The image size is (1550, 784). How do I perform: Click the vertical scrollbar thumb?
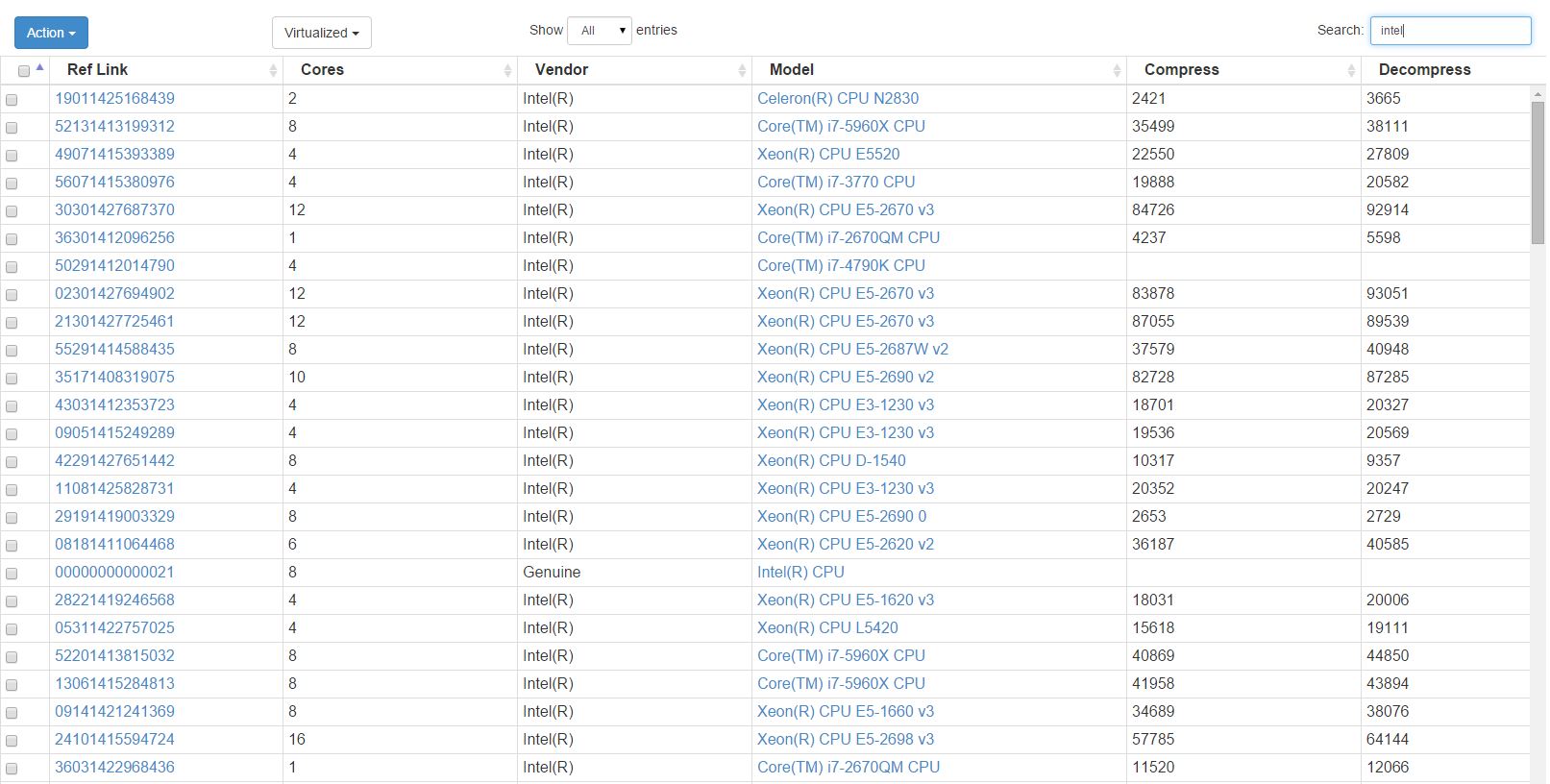1538,171
